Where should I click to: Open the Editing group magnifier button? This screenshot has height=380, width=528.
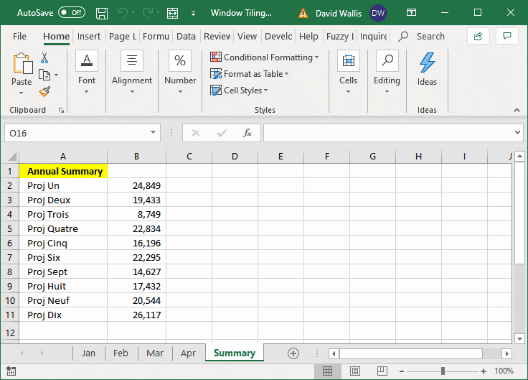[x=387, y=71]
